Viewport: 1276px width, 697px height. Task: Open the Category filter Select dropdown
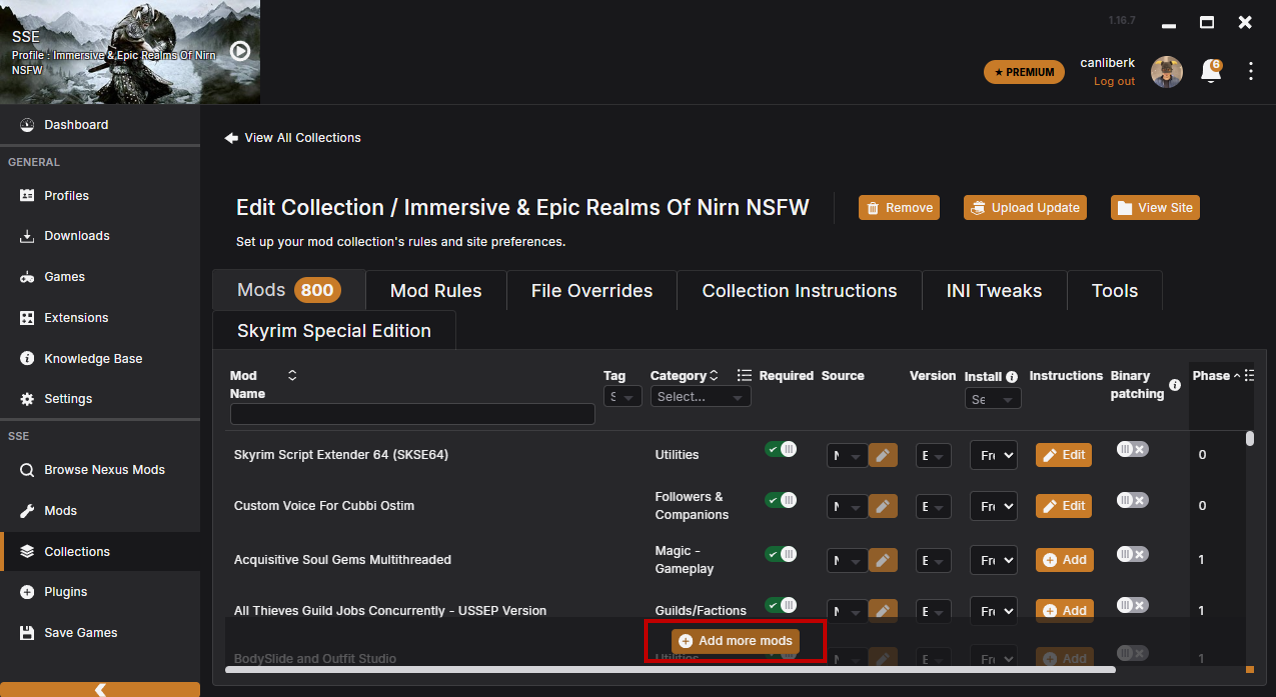click(700, 397)
